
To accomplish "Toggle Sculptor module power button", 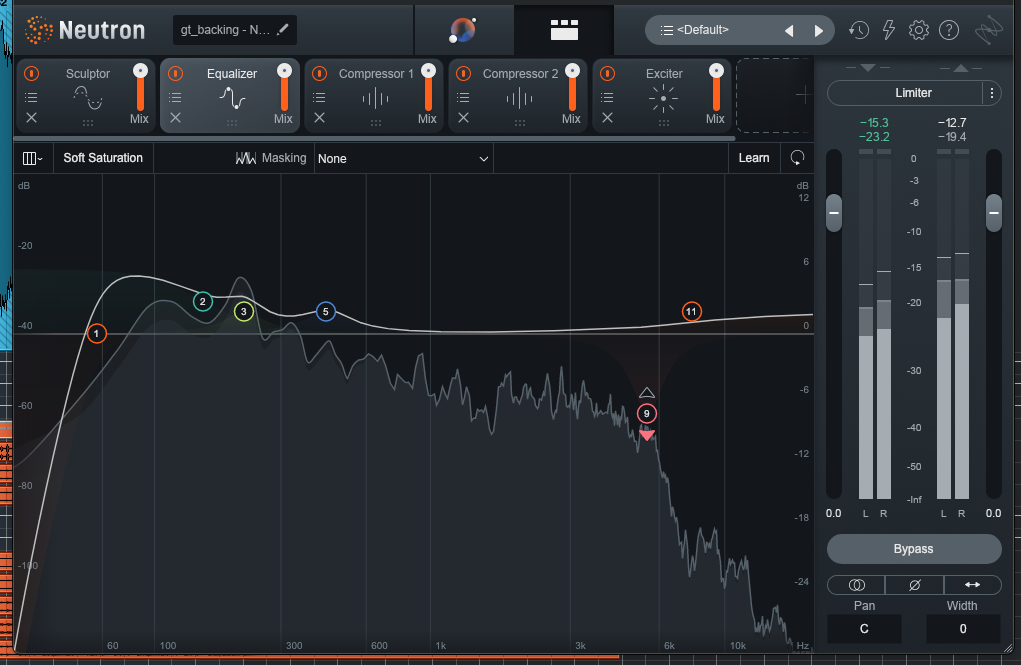I will tap(31, 74).
